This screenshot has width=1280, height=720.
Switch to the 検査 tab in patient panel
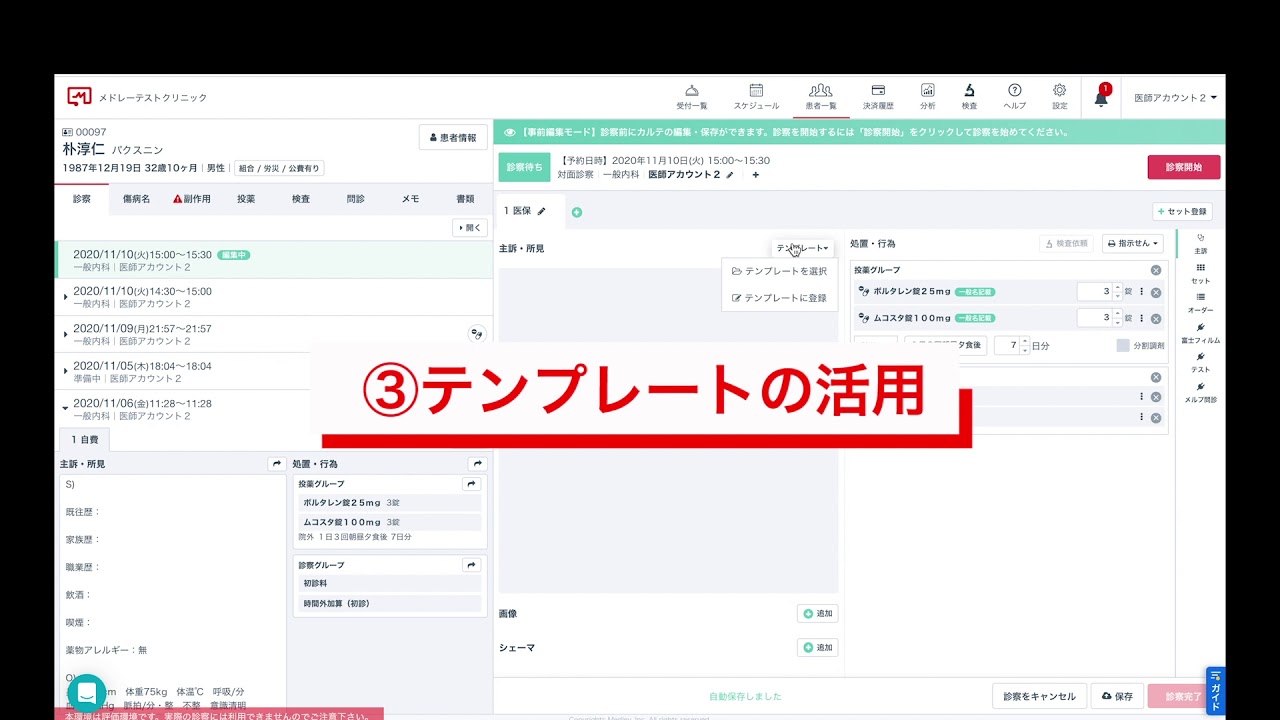click(301, 199)
